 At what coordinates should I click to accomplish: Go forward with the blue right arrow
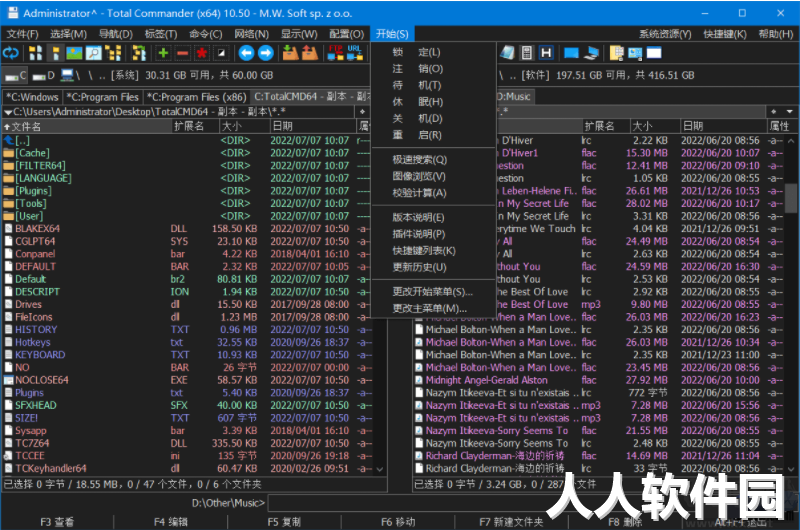(266, 53)
